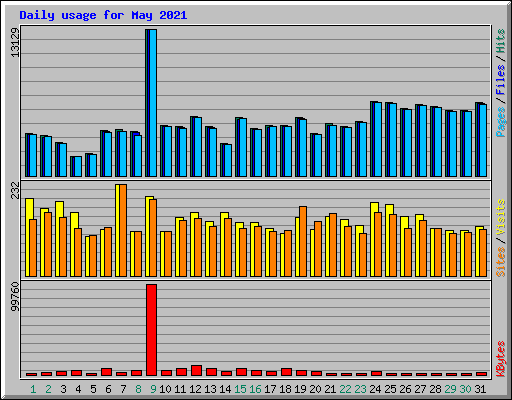Click the 99760 scale value
Screen dimensions: 512x400
point(15,296)
